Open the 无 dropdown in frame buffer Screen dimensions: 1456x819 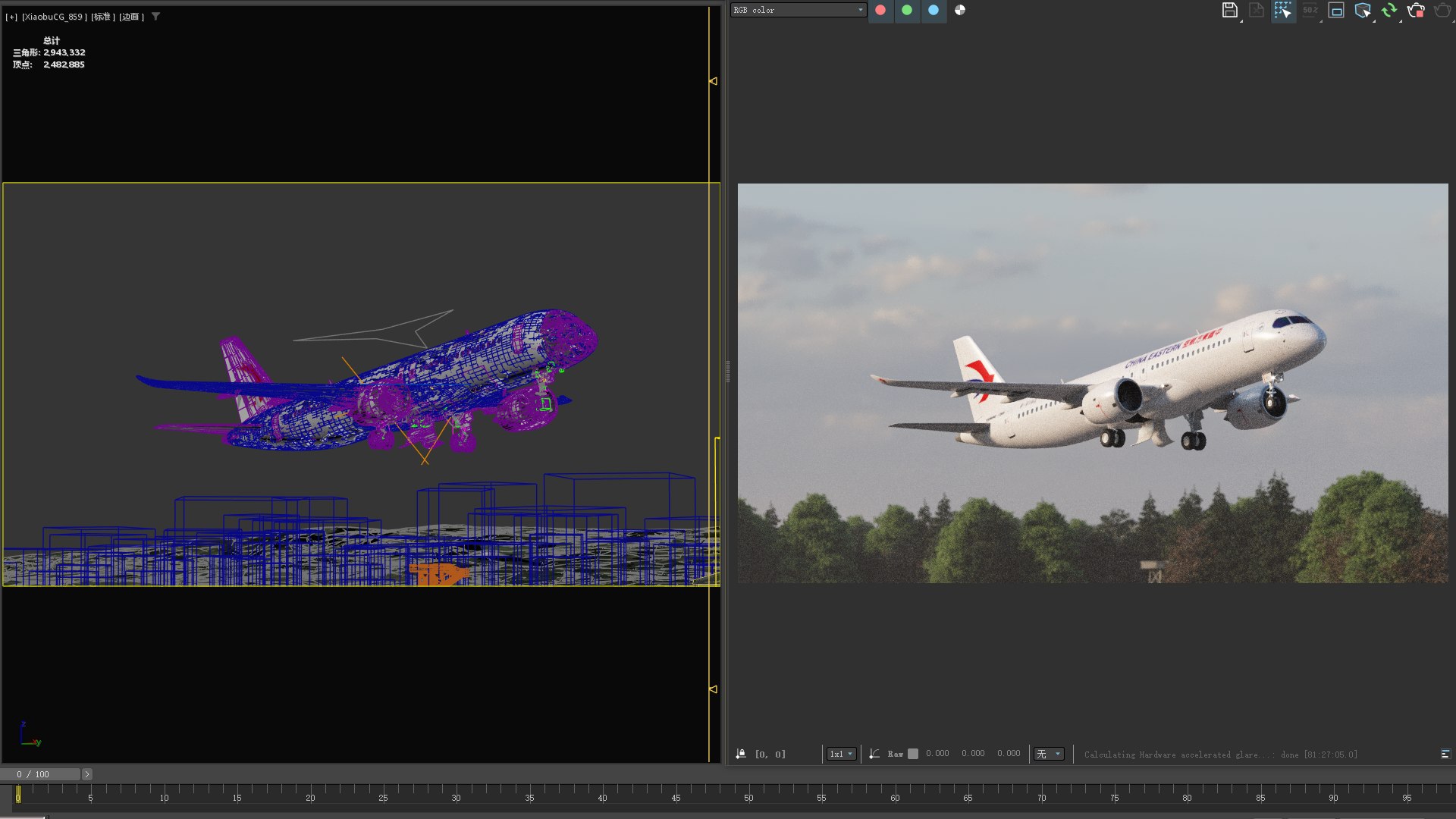click(x=1050, y=754)
